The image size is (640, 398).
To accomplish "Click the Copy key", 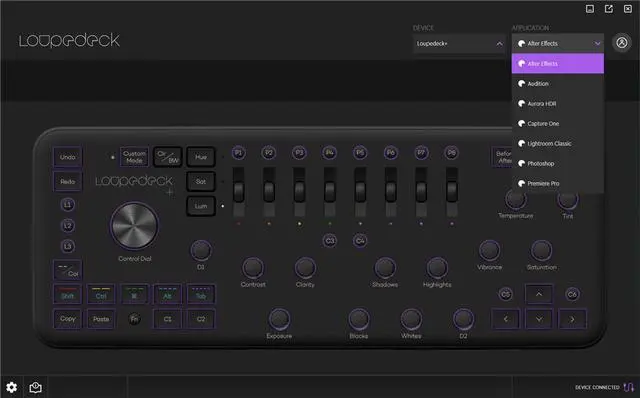I will pyautogui.click(x=68, y=319).
